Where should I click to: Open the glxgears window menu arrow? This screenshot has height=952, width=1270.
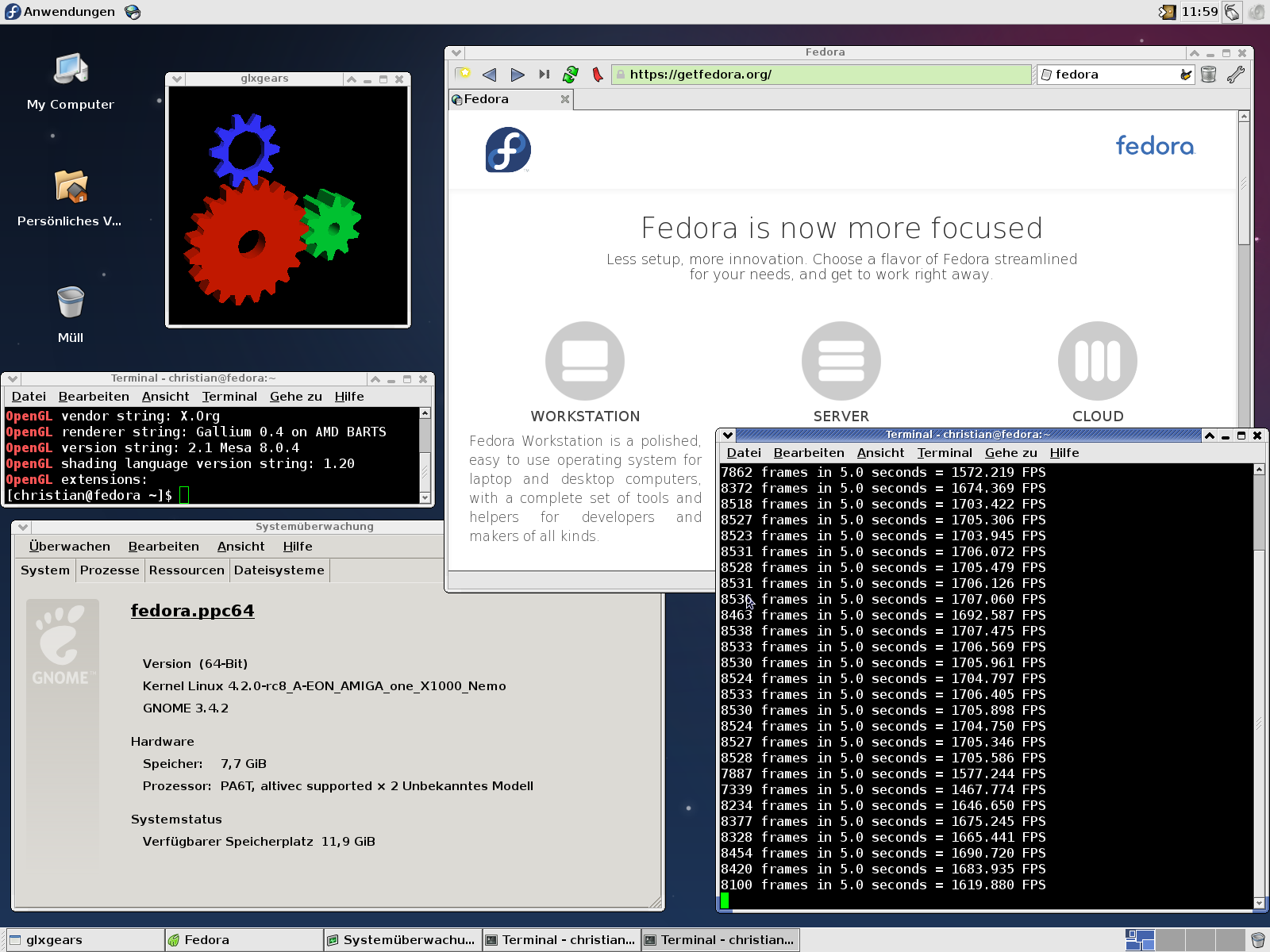click(177, 79)
